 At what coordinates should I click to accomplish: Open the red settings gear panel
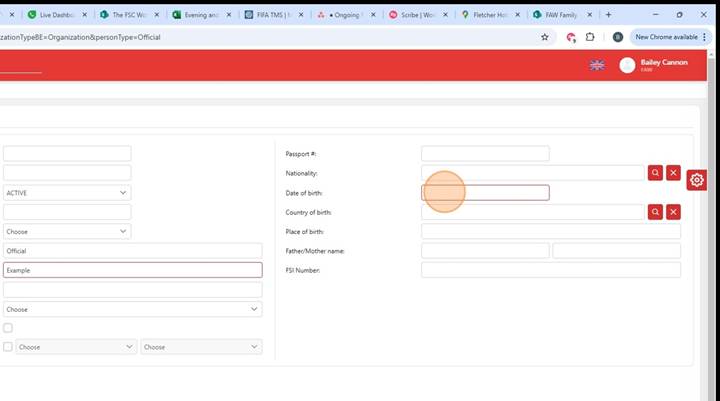[697, 180]
